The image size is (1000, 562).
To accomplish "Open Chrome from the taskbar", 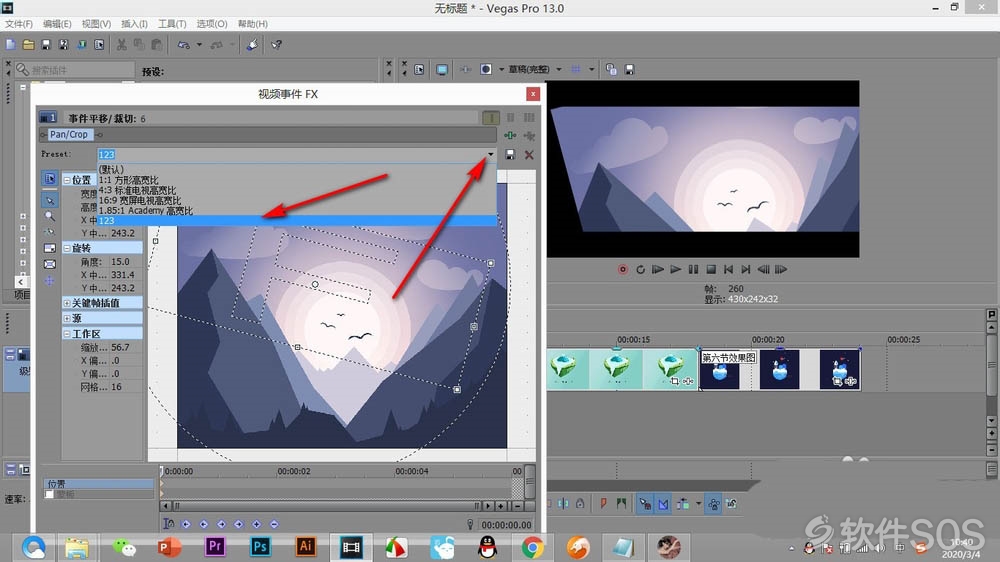I will pos(533,547).
